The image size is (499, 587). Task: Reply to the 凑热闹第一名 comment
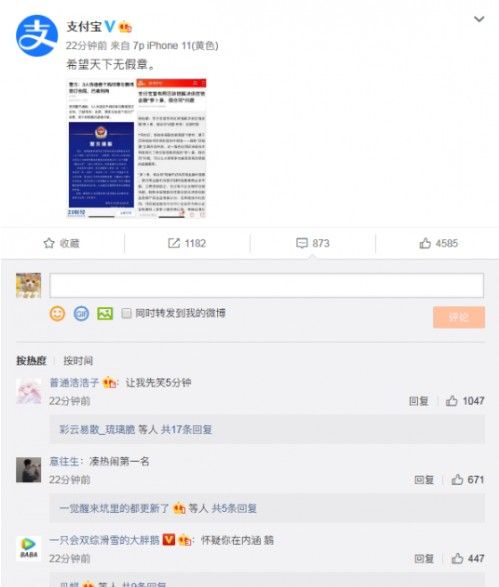pos(424,480)
